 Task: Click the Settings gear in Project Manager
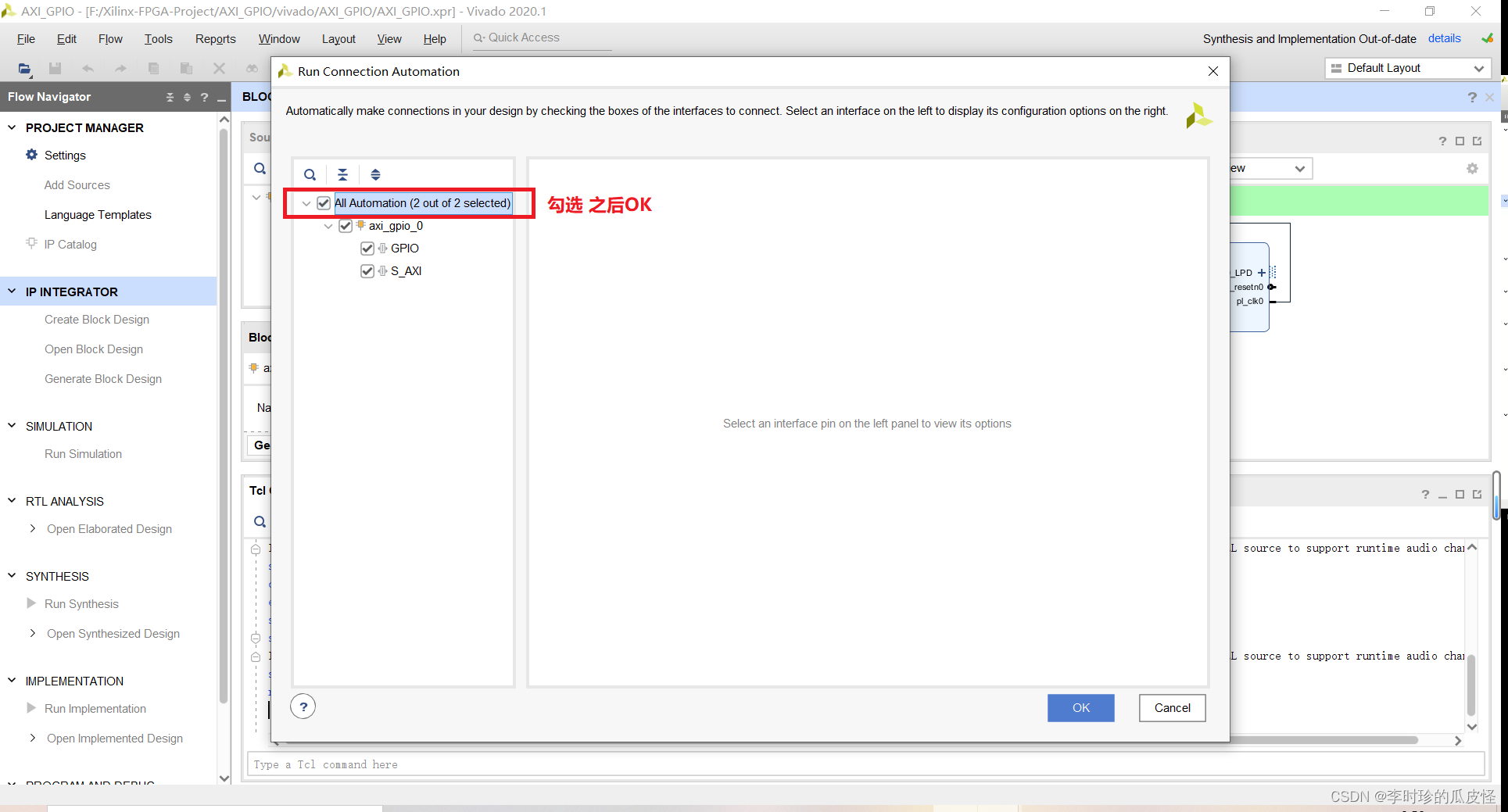31,155
